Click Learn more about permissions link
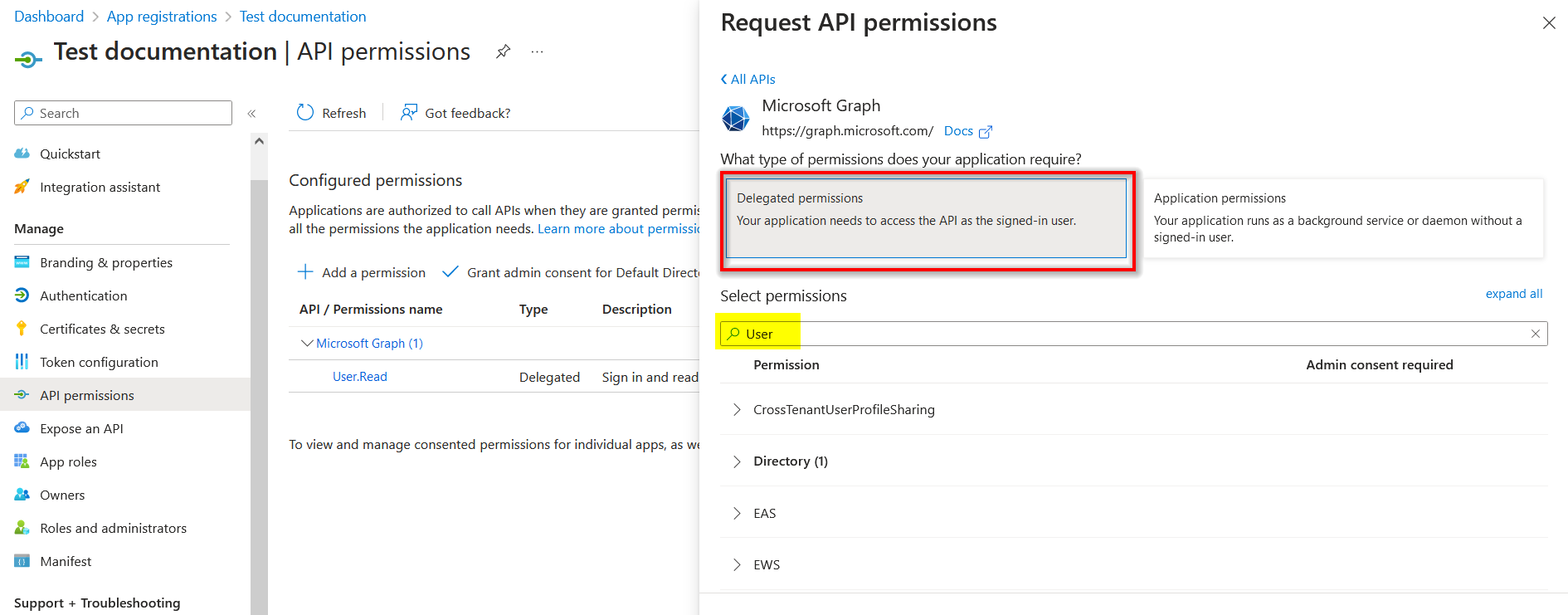The height and width of the screenshot is (615, 1568). pyautogui.click(x=619, y=229)
